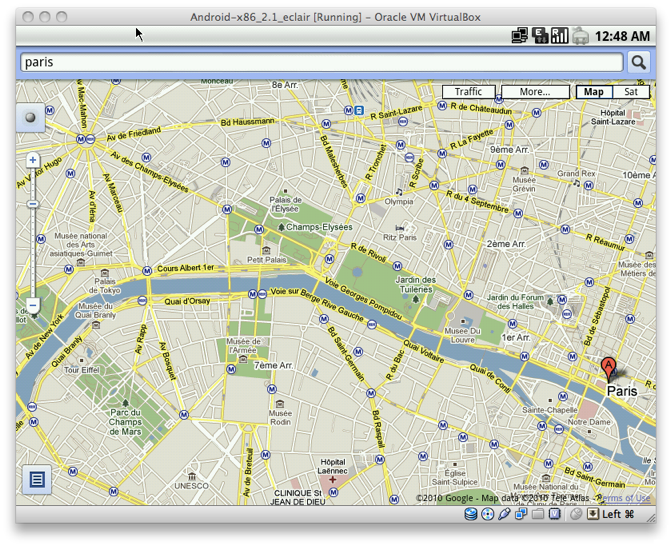
Task: Click VirtualBox optical disc indicator icon
Action: [487, 514]
